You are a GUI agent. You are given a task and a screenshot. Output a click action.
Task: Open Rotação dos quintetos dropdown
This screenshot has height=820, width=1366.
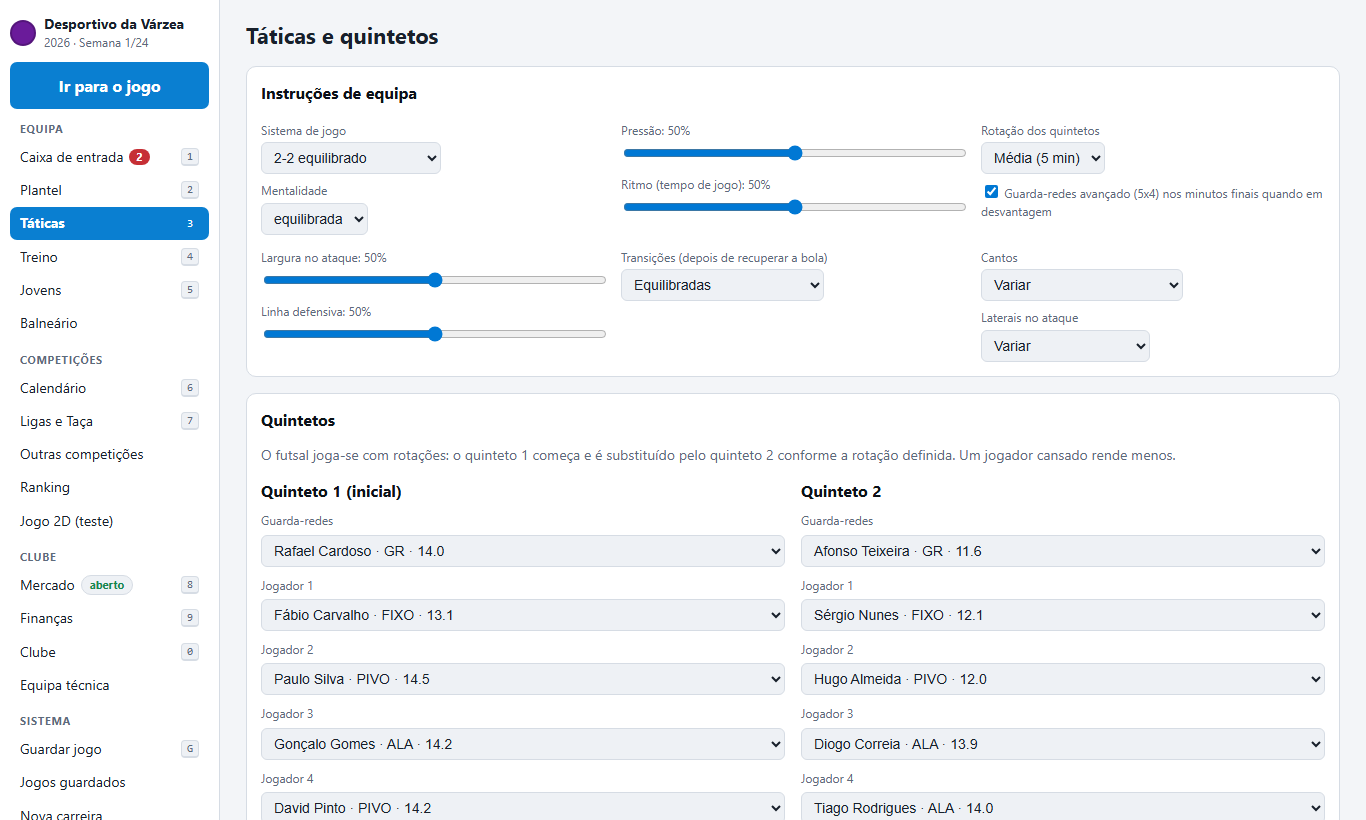click(x=1043, y=158)
